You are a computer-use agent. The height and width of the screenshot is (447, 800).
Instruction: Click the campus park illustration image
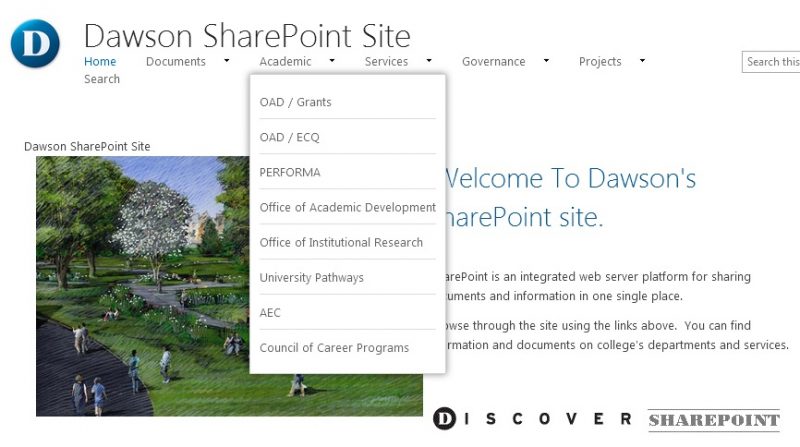coord(229,286)
